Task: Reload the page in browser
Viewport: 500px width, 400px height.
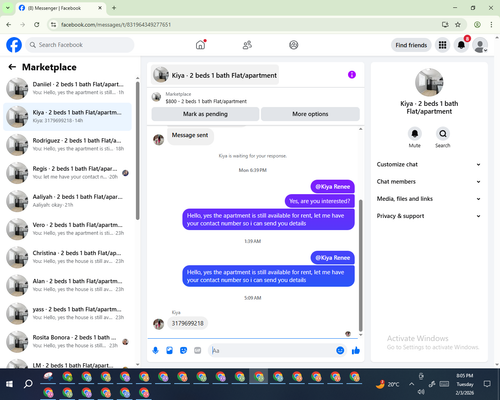Action: [x=37, y=25]
